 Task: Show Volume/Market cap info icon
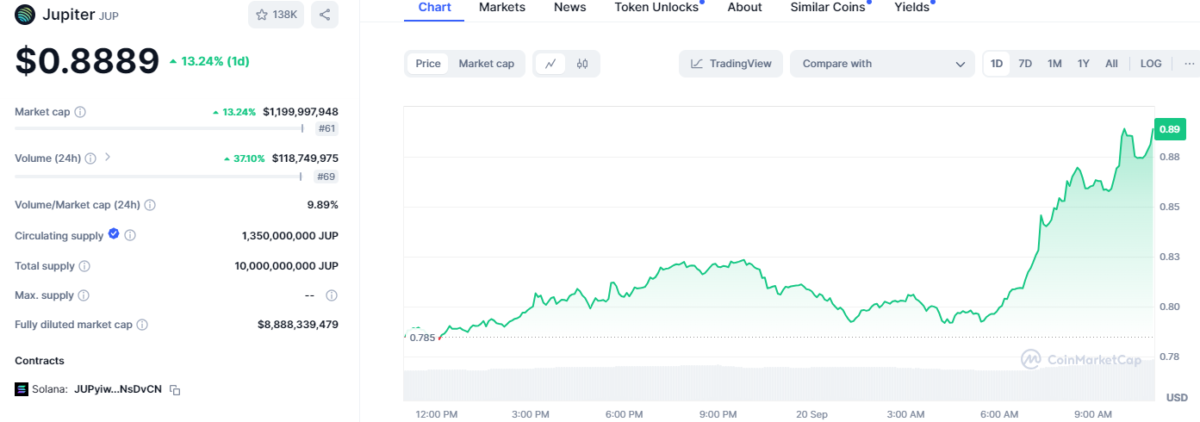(150, 205)
